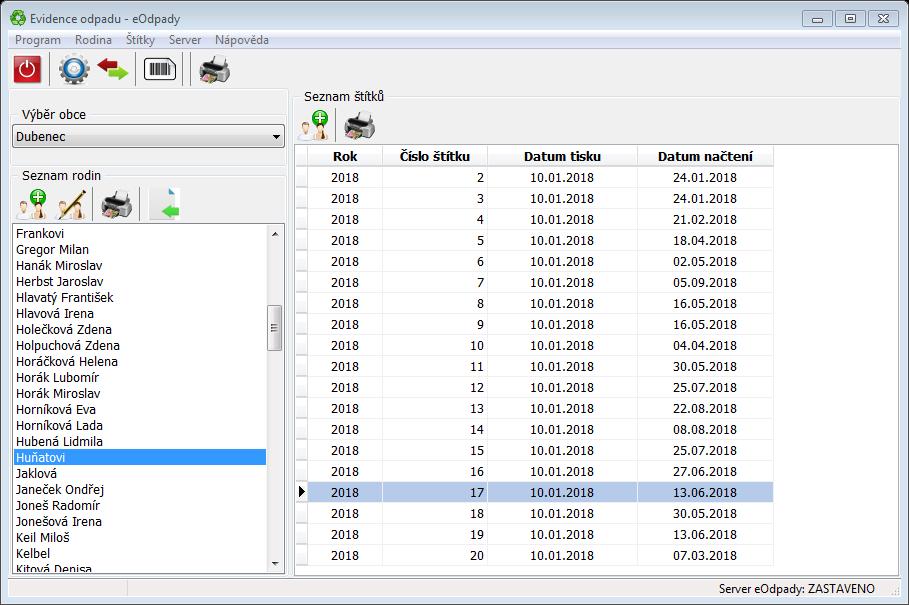Image resolution: width=909 pixels, height=605 pixels.
Task: Select family Janeček Ondřej
Action: 140,490
